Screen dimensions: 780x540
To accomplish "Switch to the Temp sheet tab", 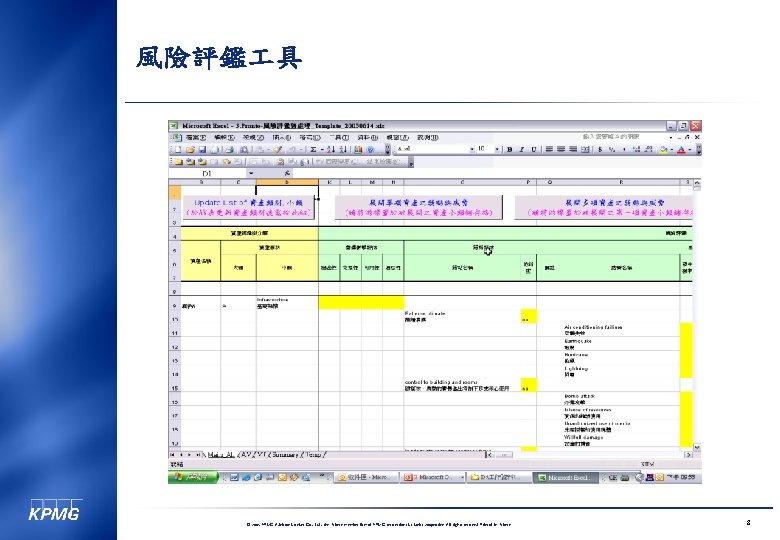I will [313, 455].
